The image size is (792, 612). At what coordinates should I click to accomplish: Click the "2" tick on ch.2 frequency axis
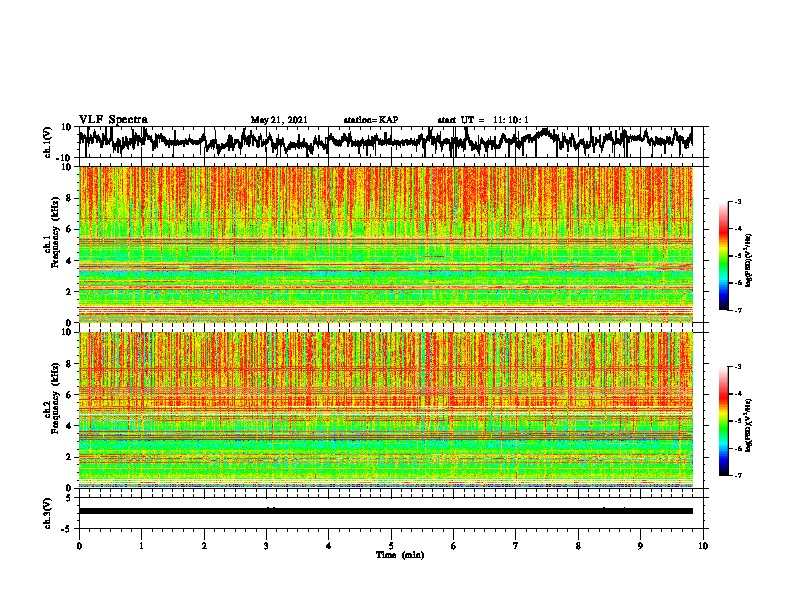(69, 457)
